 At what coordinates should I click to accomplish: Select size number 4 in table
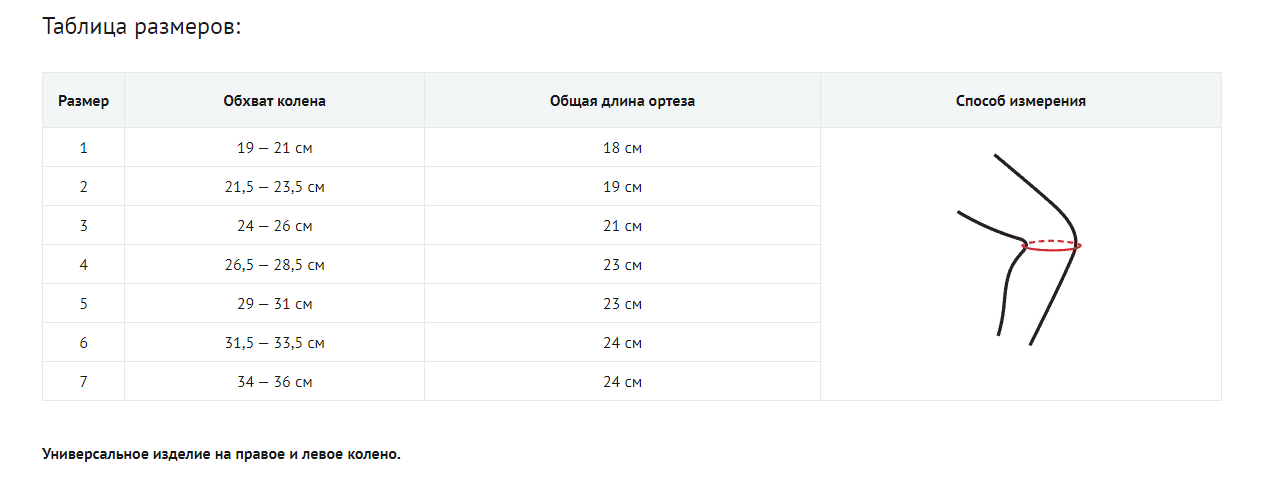84,265
